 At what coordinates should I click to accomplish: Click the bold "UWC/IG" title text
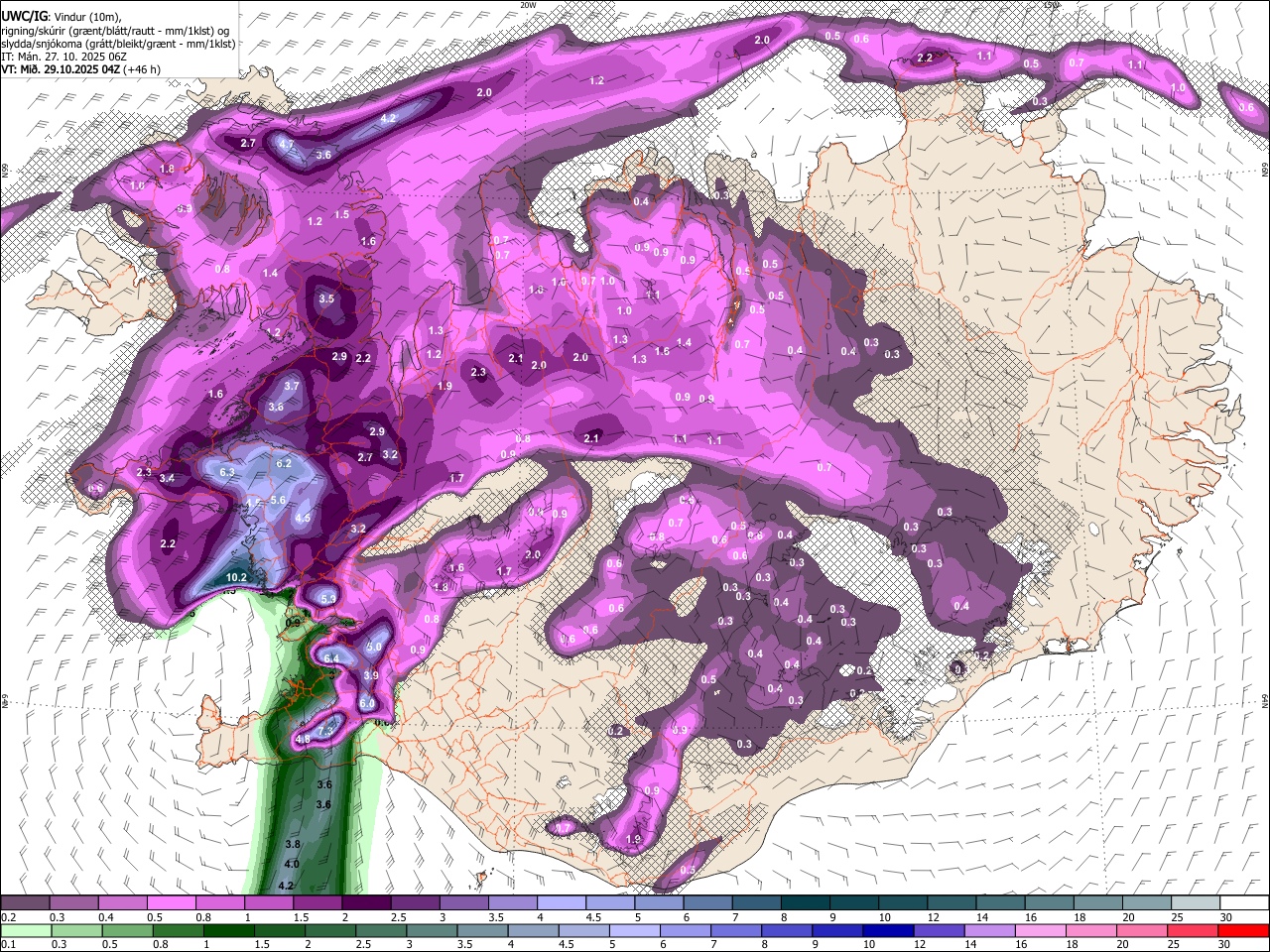tap(24, 16)
